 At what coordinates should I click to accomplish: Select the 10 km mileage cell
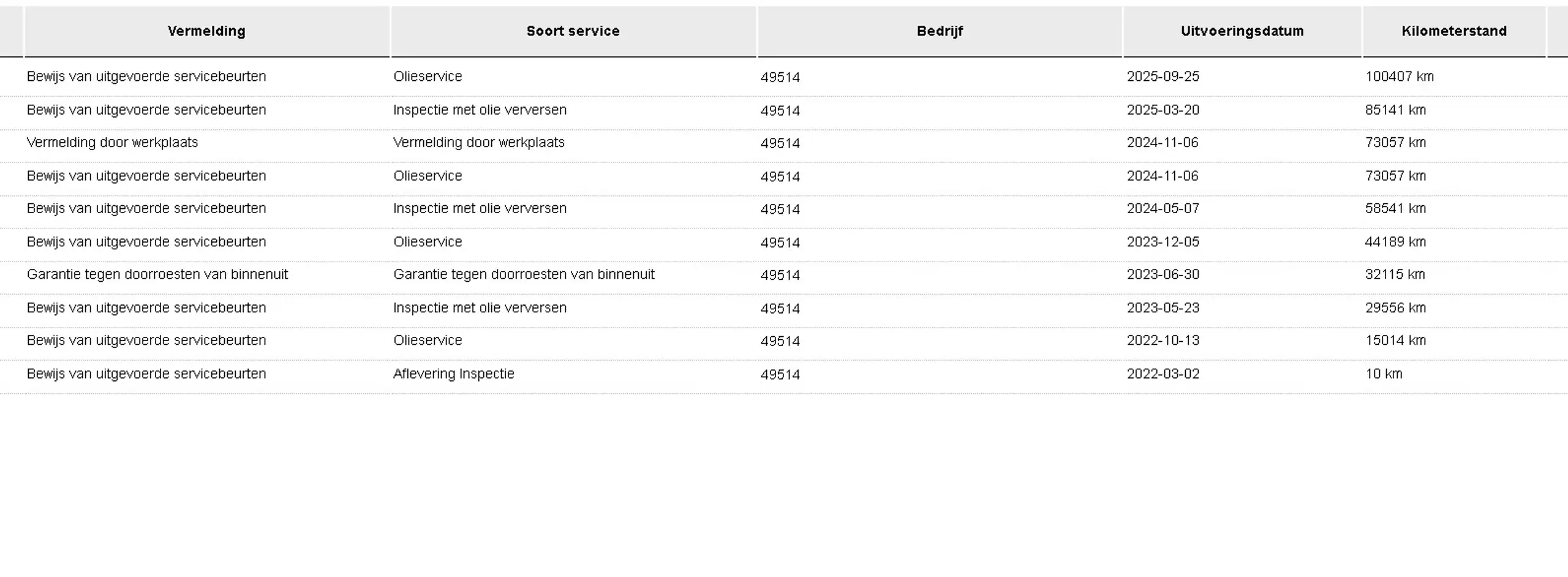click(1383, 374)
